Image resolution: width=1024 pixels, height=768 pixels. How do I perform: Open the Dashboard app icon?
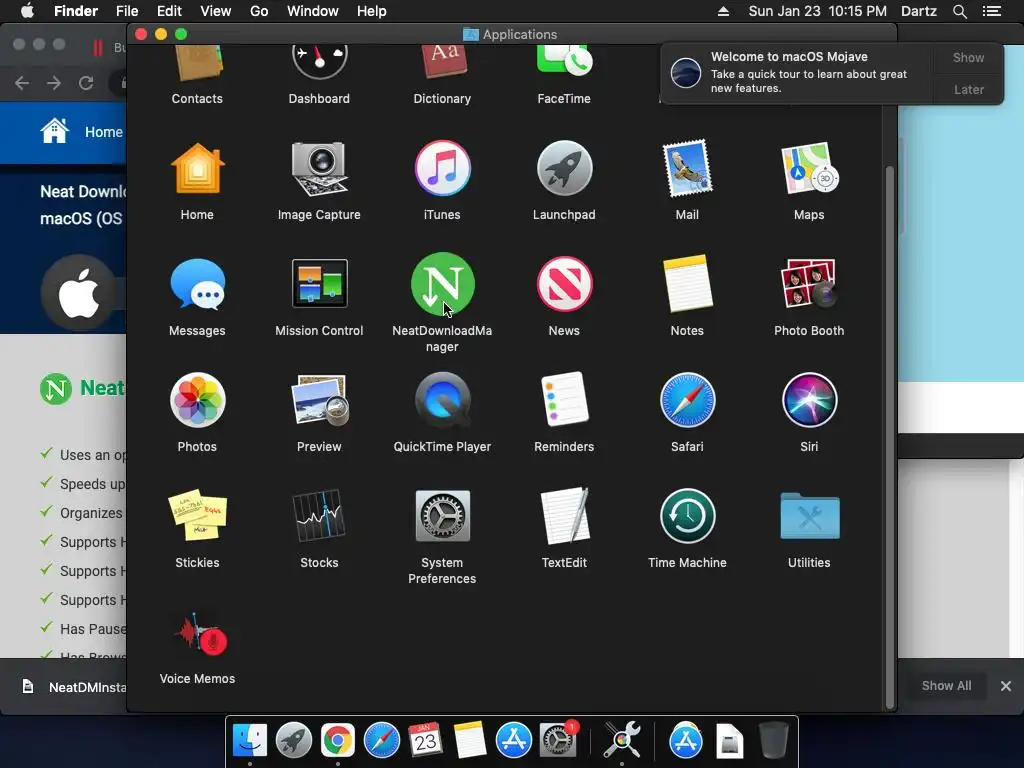click(319, 63)
